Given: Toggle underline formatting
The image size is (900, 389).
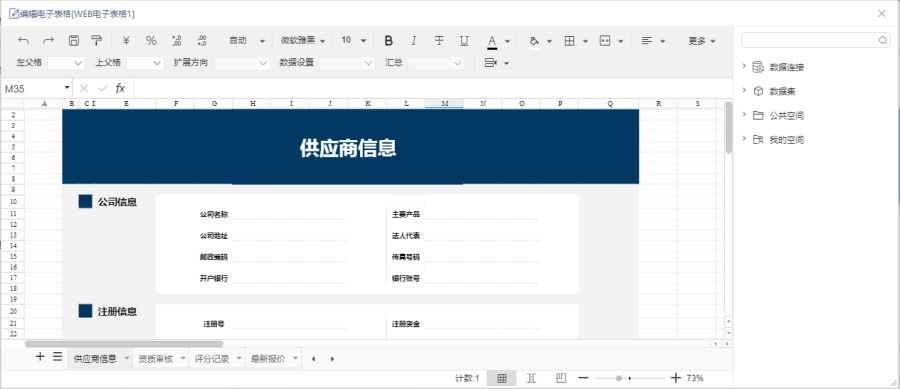Looking at the screenshot, I should coord(464,41).
